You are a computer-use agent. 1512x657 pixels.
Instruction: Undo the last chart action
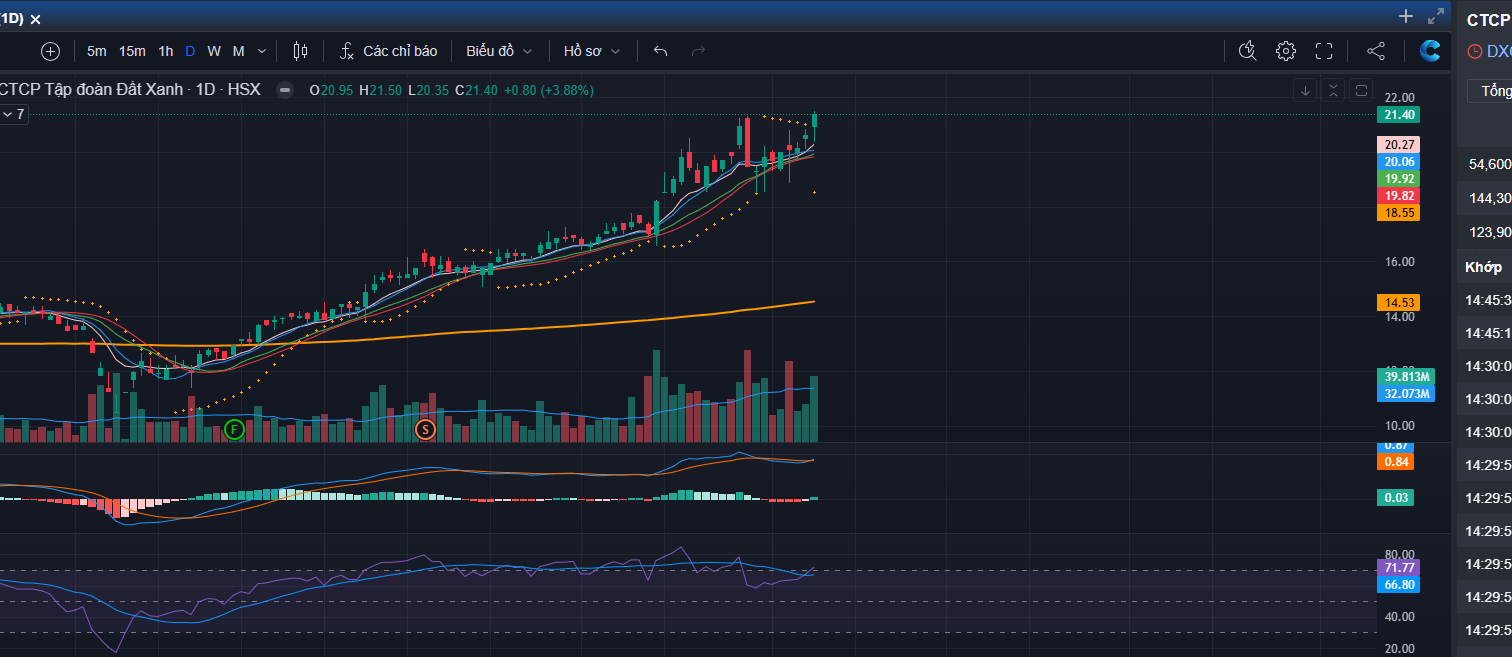(660, 51)
